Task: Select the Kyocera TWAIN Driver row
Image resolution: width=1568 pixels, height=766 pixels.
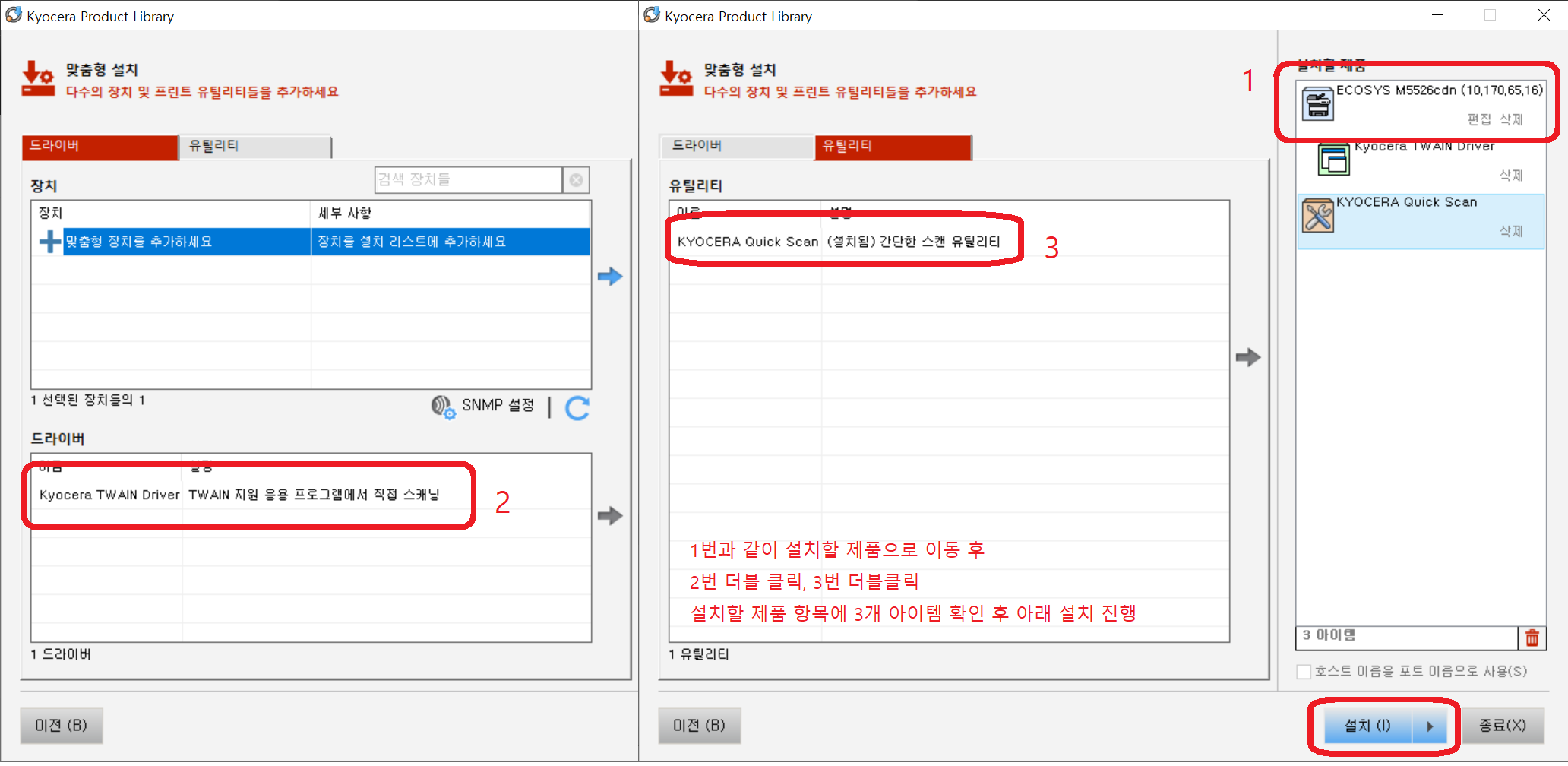Action: (x=311, y=495)
